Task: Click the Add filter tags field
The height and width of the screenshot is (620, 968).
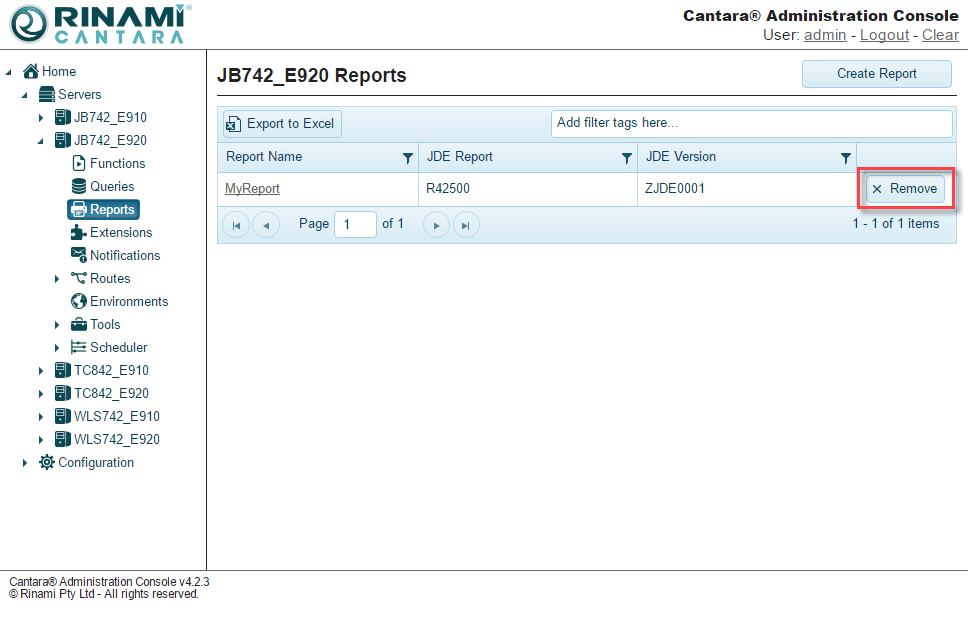Action: coord(751,123)
